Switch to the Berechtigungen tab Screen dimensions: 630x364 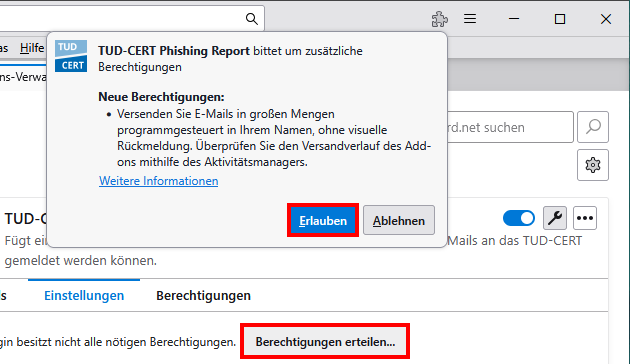coord(203,295)
